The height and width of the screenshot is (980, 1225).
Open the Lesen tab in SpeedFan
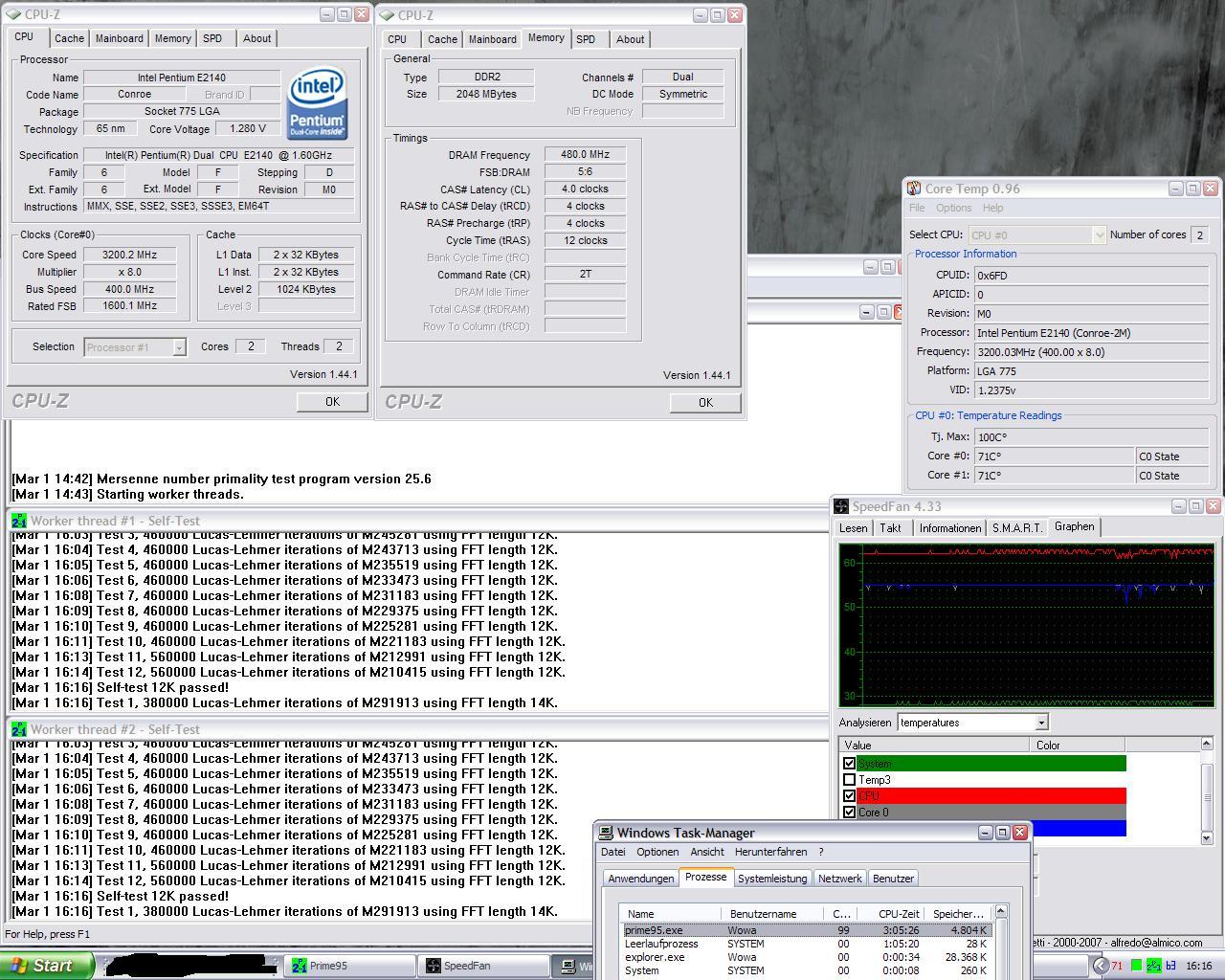pyautogui.click(x=854, y=528)
